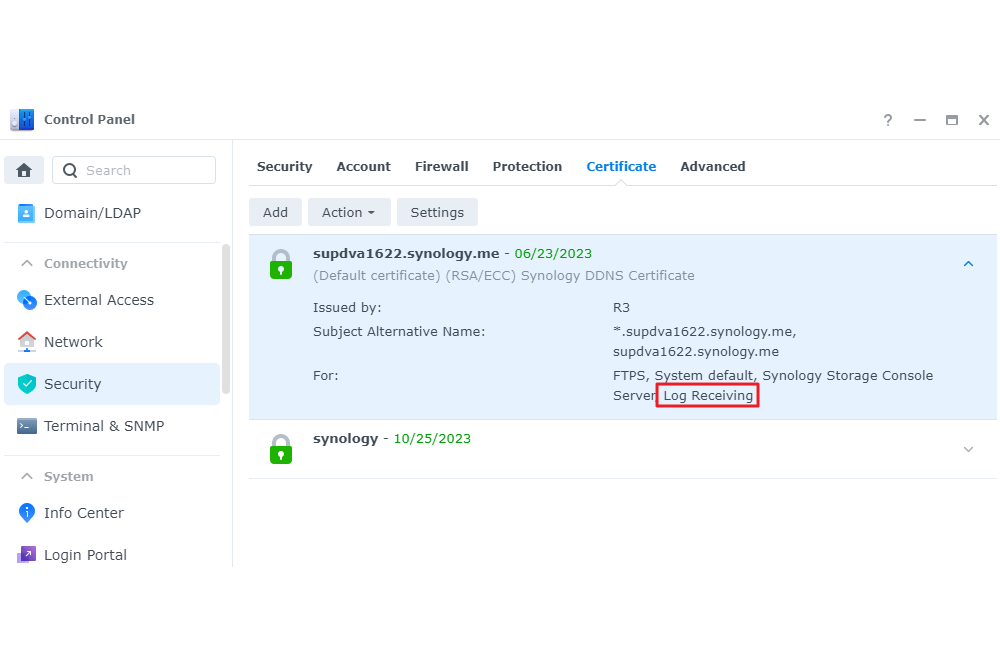Click the 'For:' label
This screenshot has width=1000, height=667.
pyautogui.click(x=325, y=376)
